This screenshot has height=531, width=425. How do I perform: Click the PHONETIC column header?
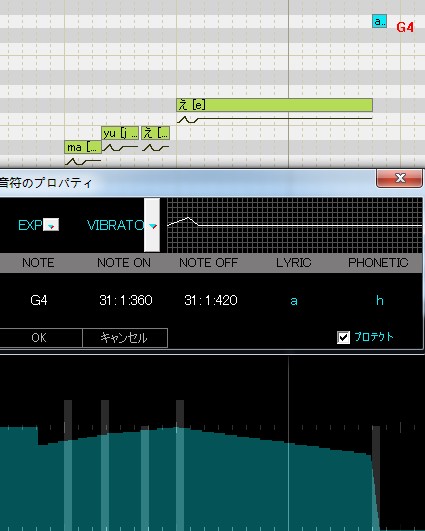(378, 263)
